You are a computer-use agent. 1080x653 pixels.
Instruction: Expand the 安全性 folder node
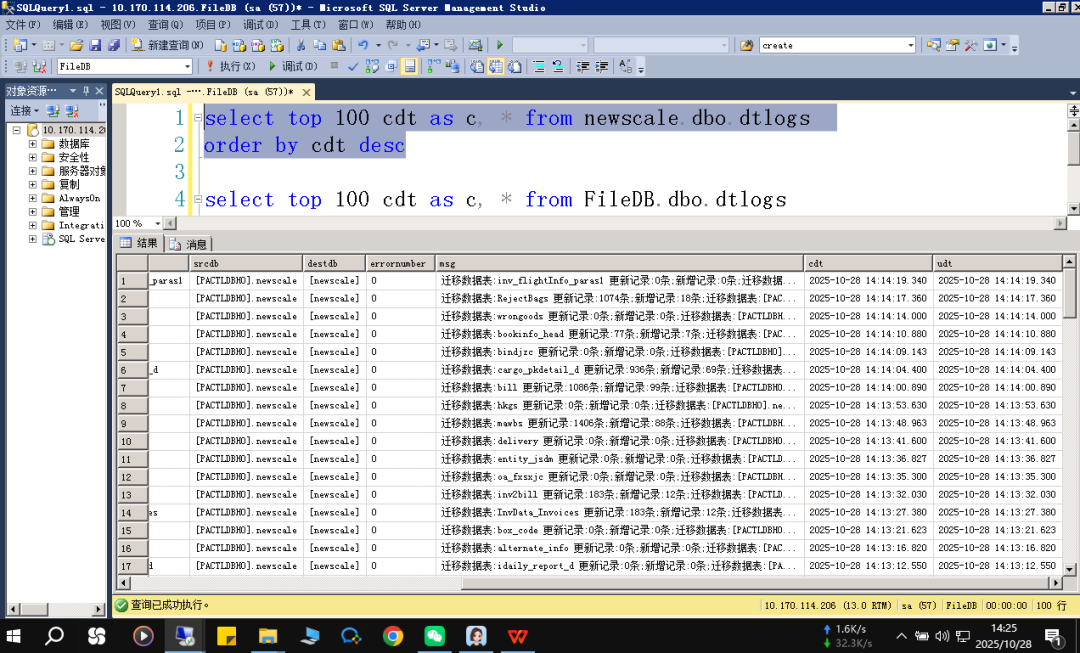point(32,158)
